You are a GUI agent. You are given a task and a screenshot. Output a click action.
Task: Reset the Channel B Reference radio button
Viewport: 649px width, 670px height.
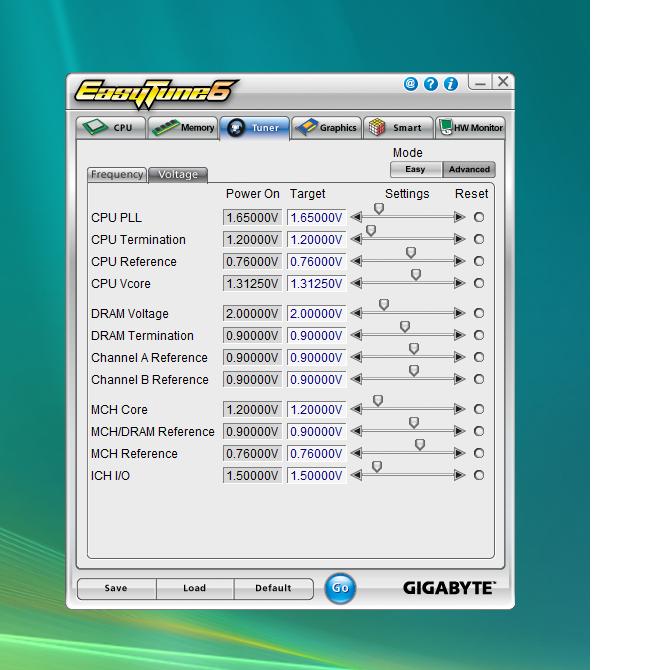(x=479, y=379)
